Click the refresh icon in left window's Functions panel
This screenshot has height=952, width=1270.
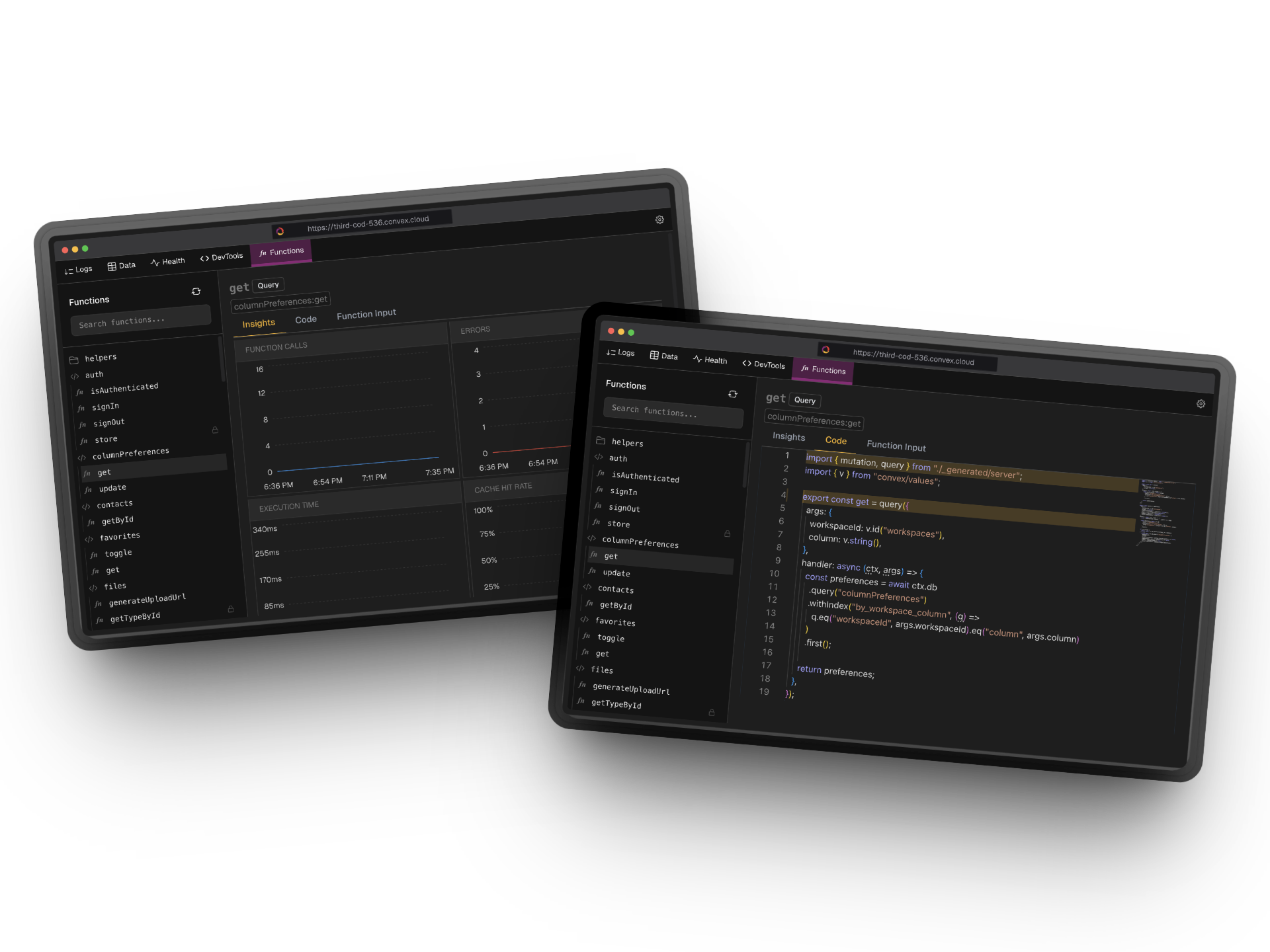(x=196, y=292)
